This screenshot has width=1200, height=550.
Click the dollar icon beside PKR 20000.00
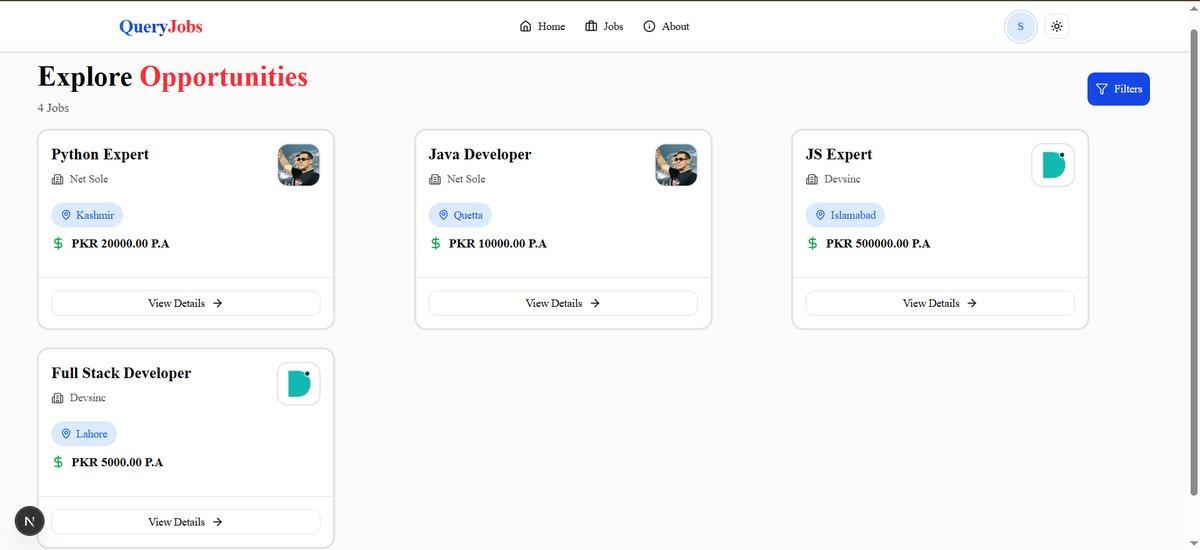[x=58, y=243]
